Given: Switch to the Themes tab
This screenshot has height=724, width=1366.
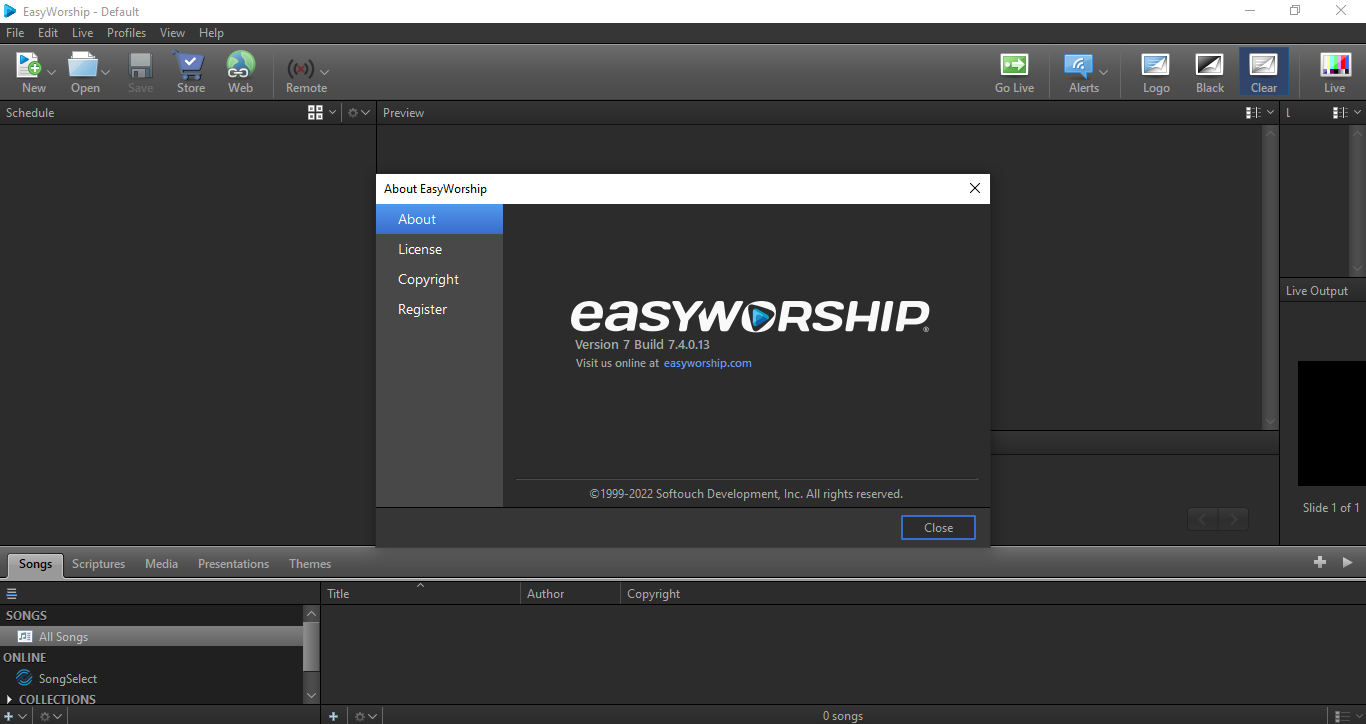Looking at the screenshot, I should coord(310,564).
